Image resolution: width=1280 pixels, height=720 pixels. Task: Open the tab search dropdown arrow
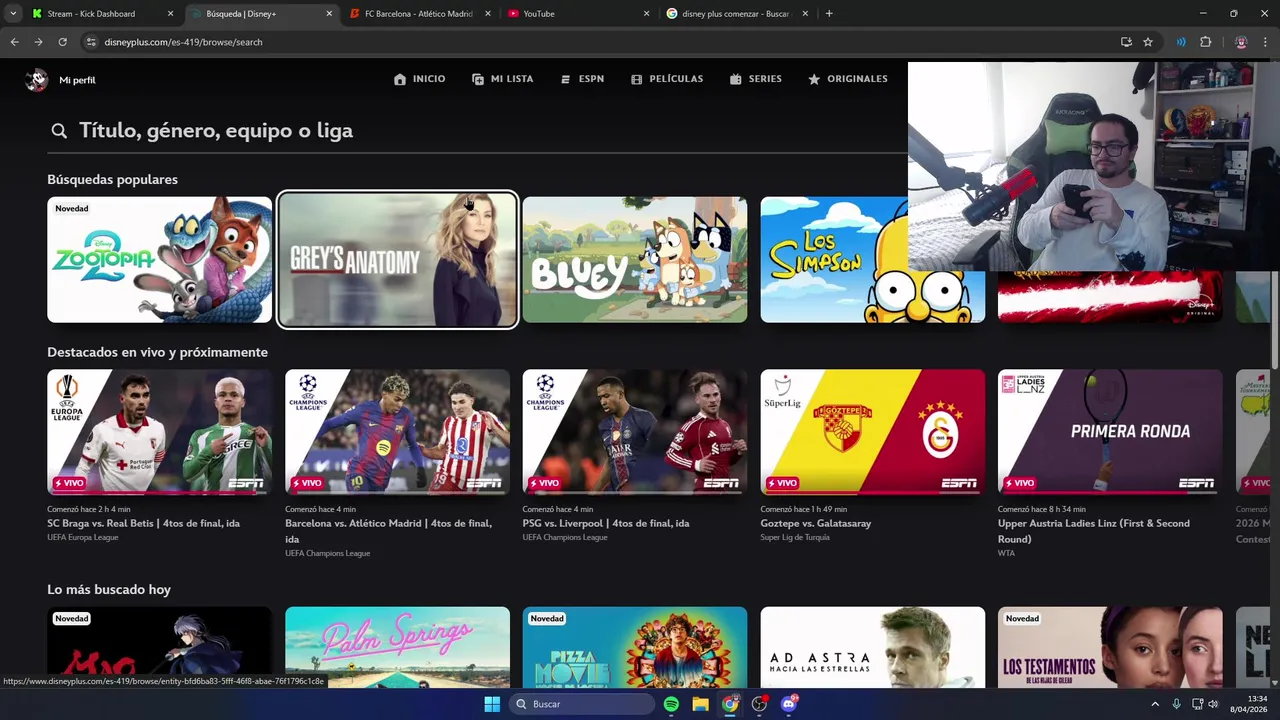coord(13,14)
